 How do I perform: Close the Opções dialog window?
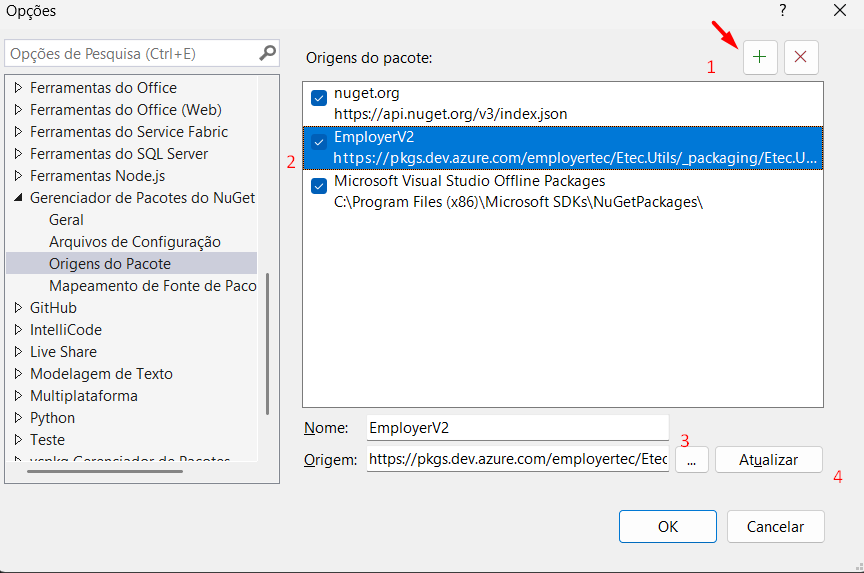coord(840,10)
